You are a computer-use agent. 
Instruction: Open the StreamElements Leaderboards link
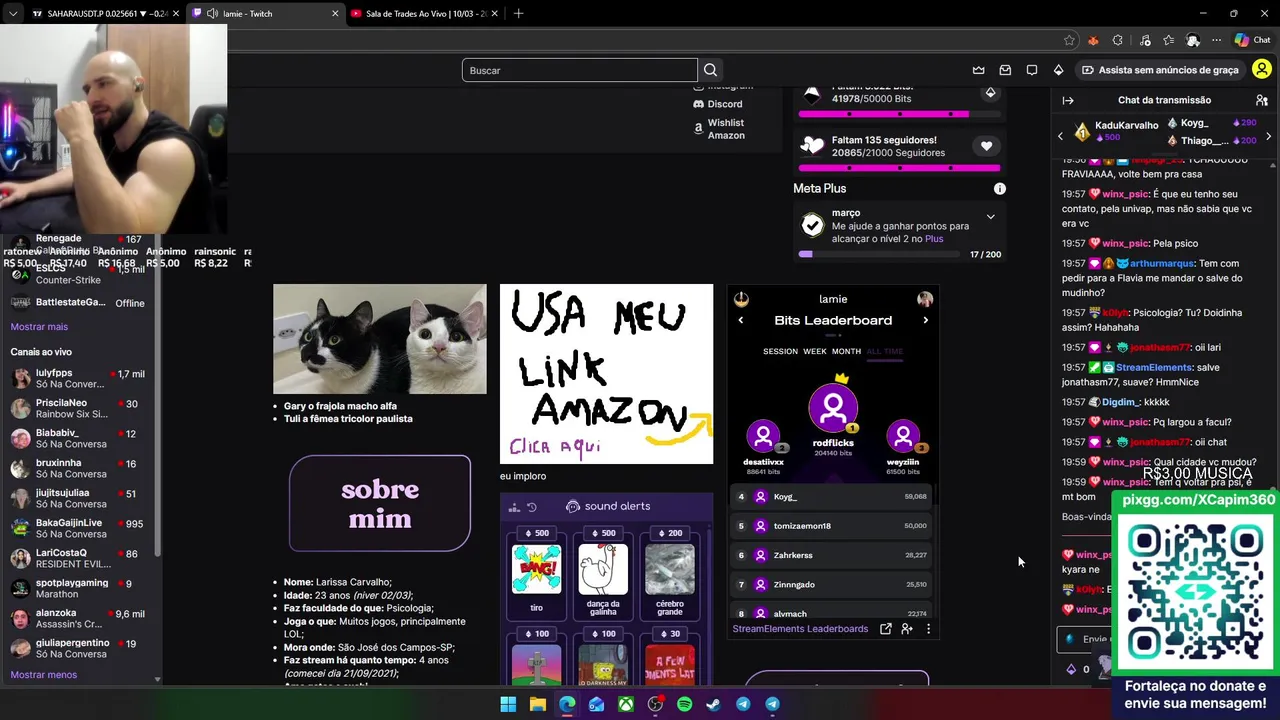tap(800, 629)
